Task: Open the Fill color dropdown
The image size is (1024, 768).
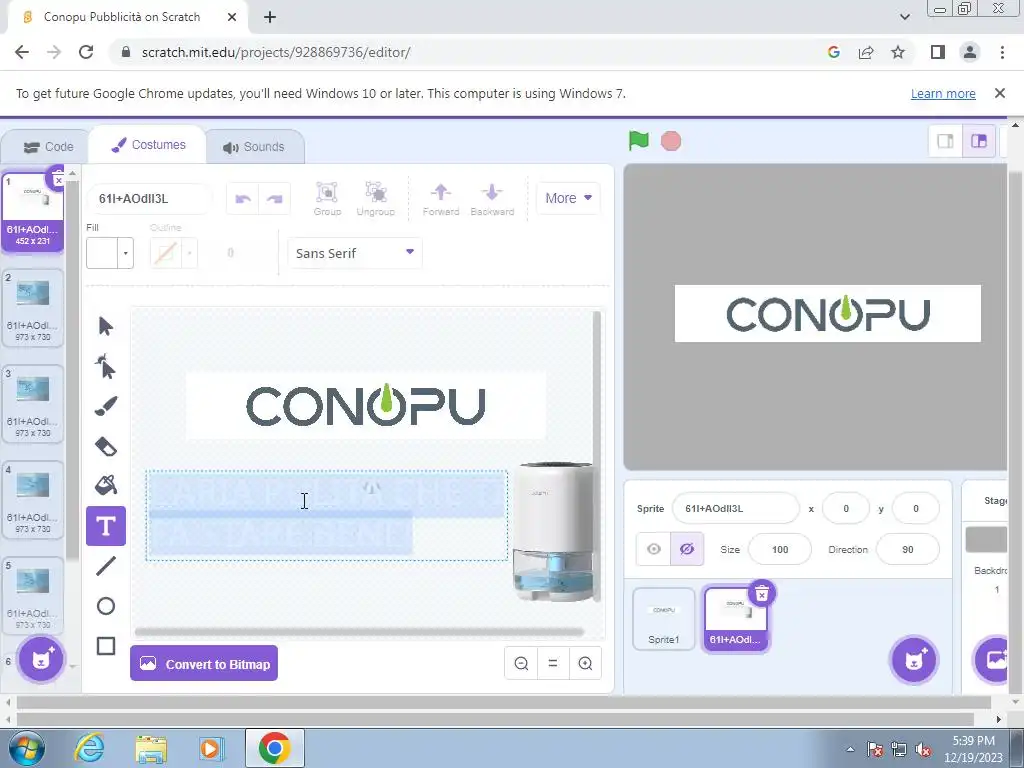Action: point(125,253)
